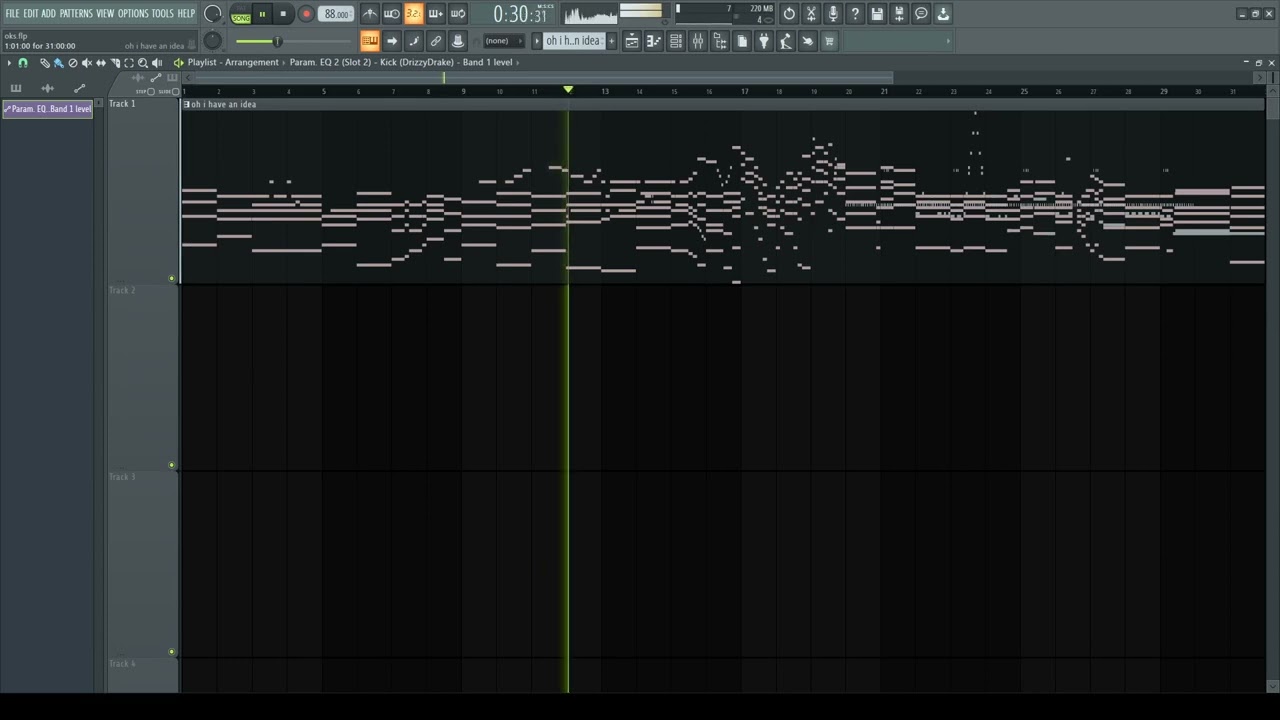The width and height of the screenshot is (1280, 720).
Task: Toggle note/clip grouping link icon
Action: [436, 41]
